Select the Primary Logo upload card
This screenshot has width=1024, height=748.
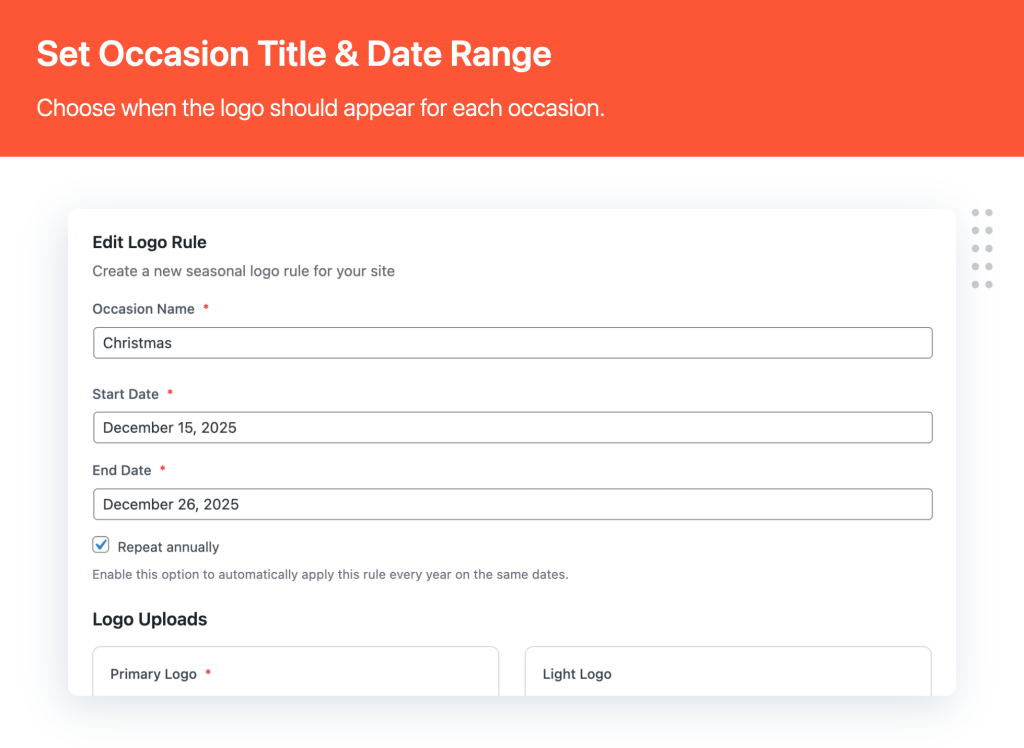(295, 672)
